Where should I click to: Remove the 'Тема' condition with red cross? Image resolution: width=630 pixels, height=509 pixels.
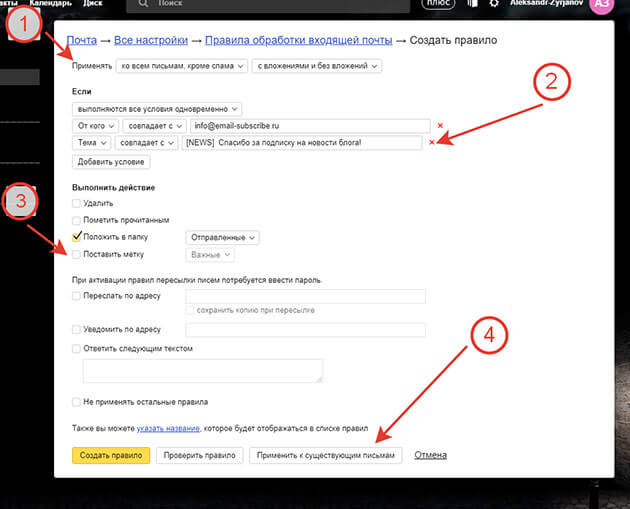coord(432,142)
